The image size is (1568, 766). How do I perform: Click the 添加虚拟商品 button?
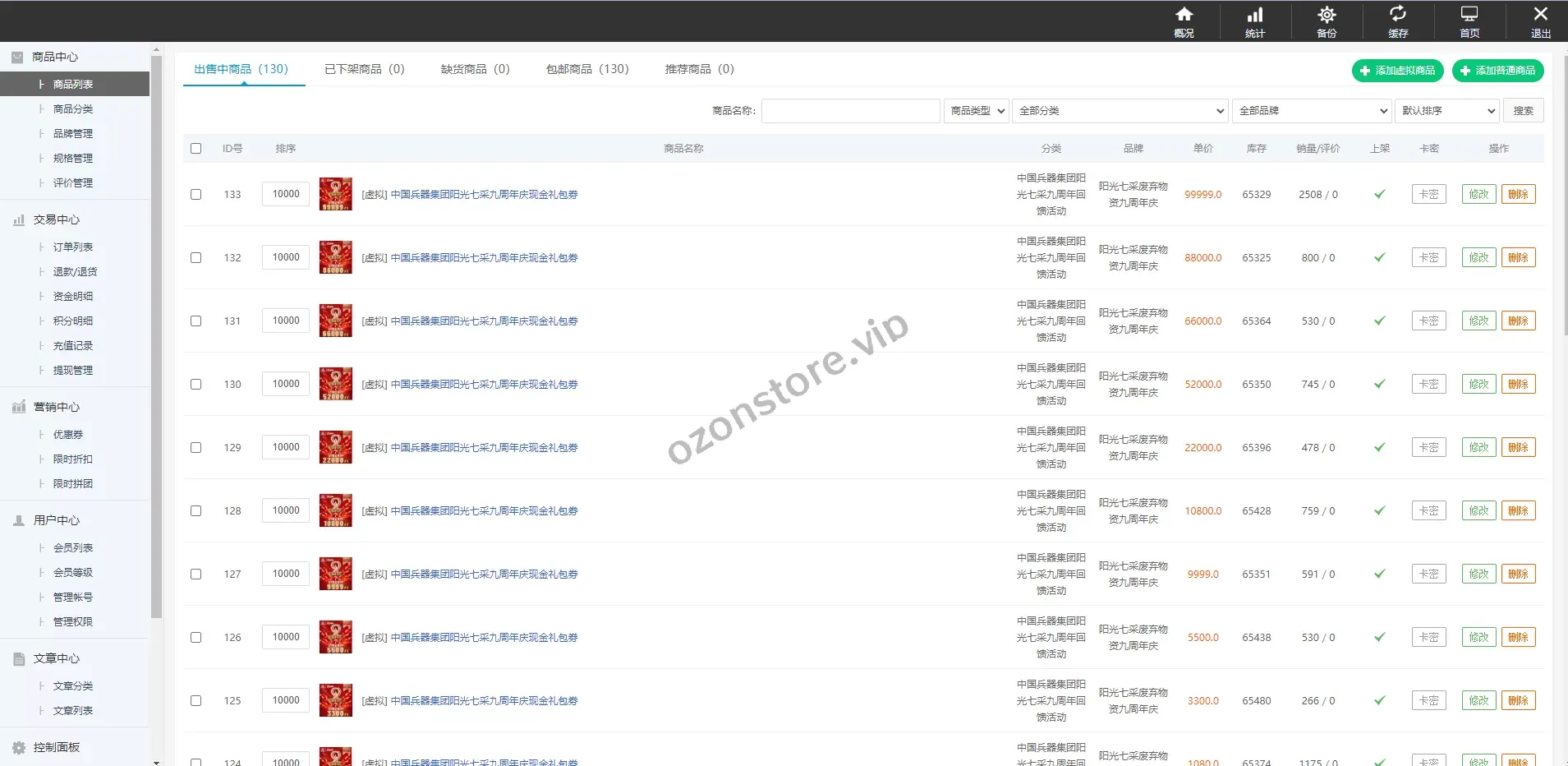coord(1397,71)
